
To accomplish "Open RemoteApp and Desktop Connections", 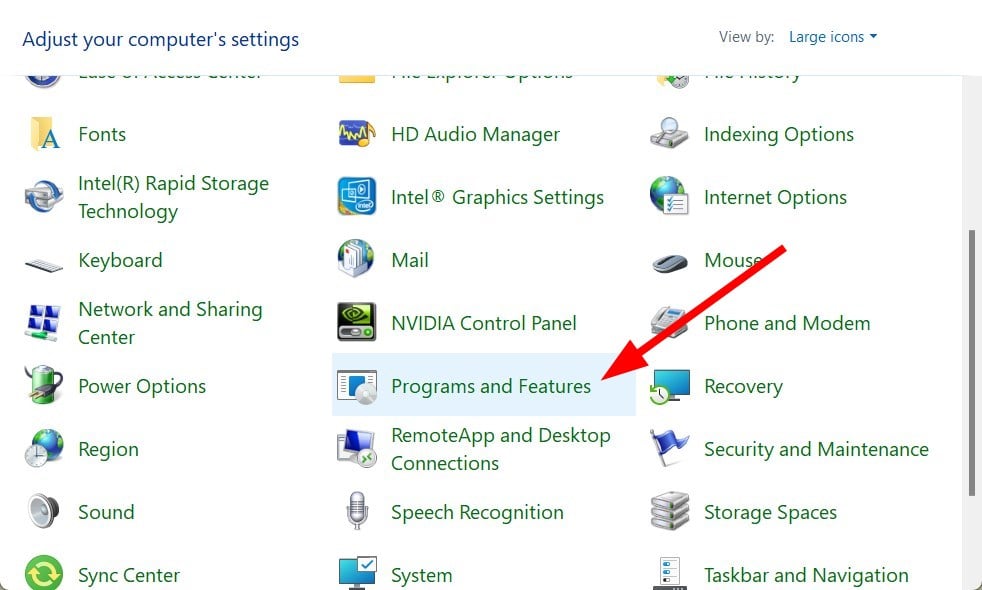I will pos(501,449).
